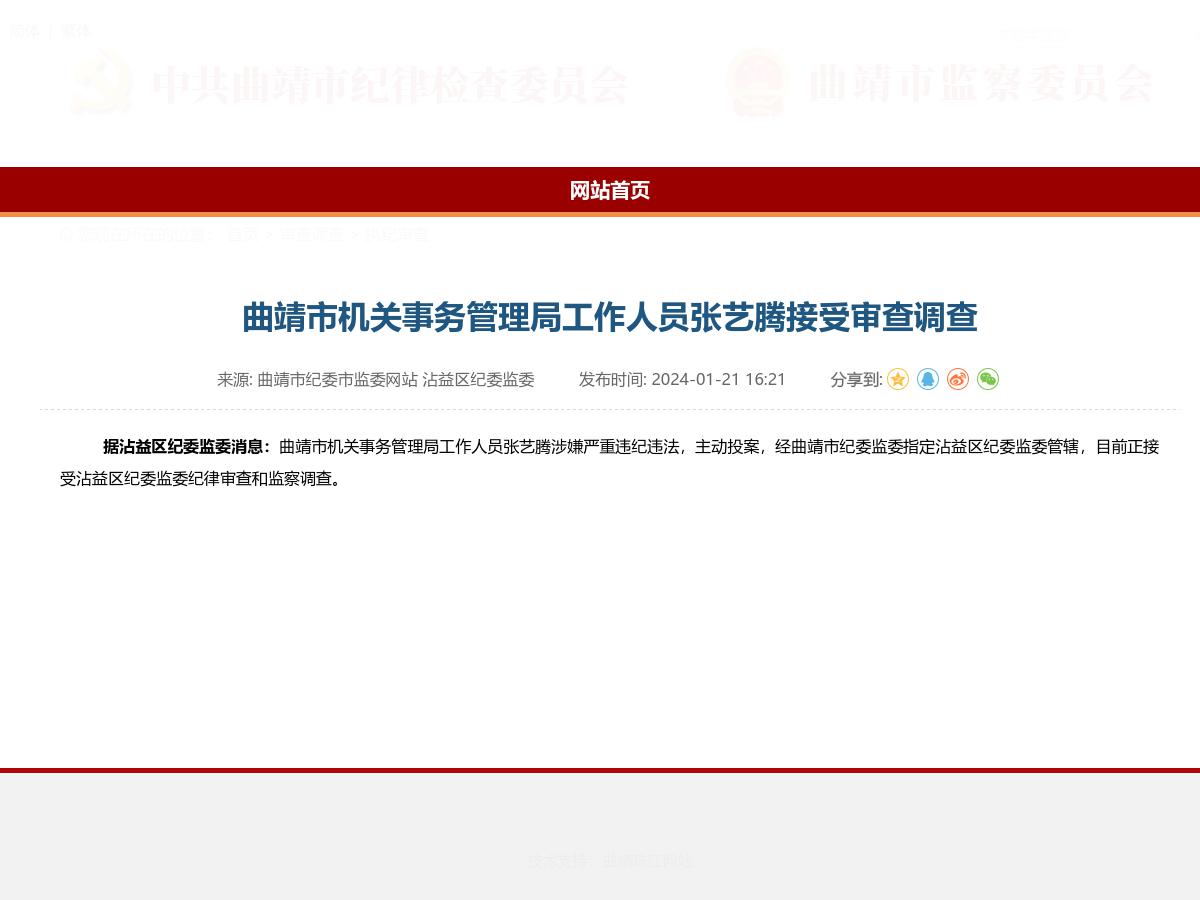Click the 沾益区纪委监委 source link
The width and height of the screenshot is (1200, 900).
click(479, 379)
